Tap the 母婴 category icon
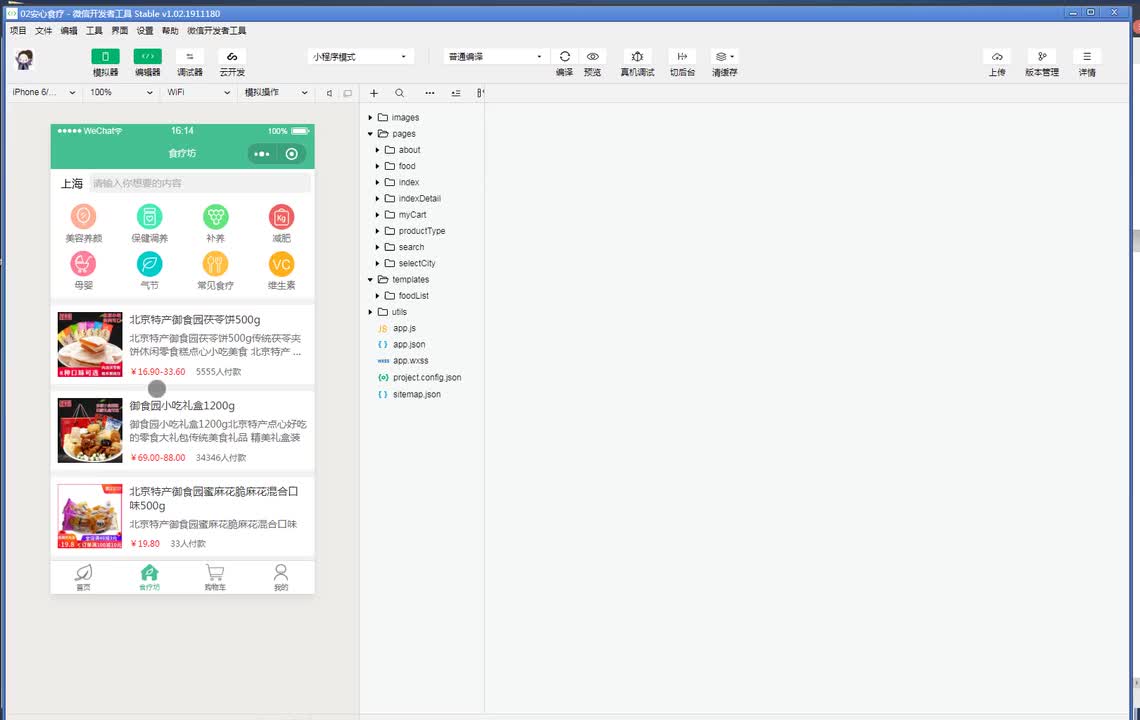1140x720 pixels. [x=83, y=264]
